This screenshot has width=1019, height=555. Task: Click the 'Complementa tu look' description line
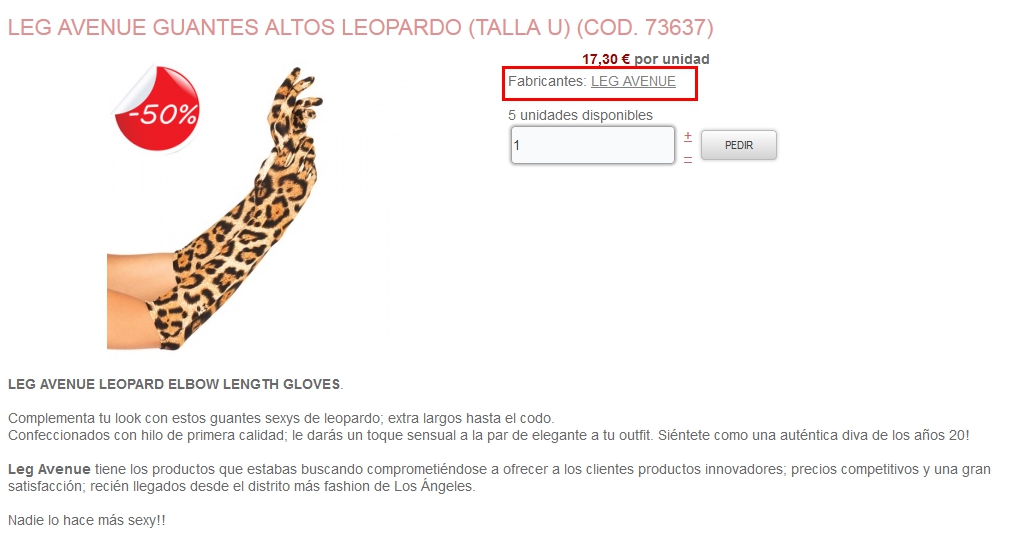click(281, 418)
